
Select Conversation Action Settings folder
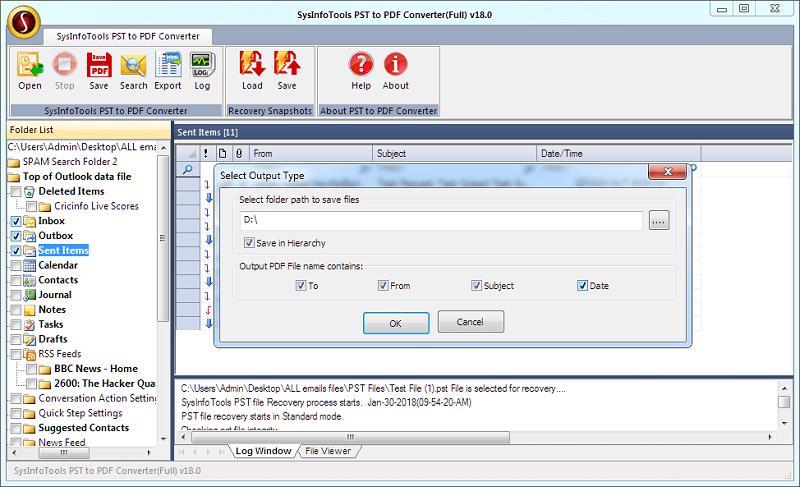pos(97,399)
